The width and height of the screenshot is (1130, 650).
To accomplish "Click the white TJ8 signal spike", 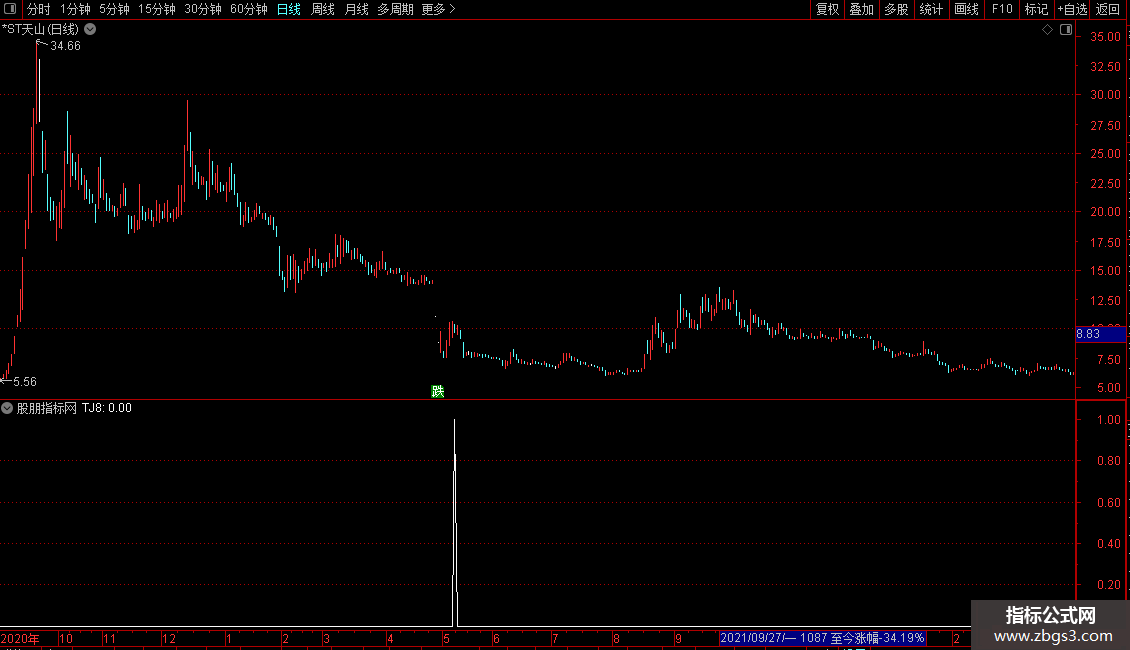I will (455, 522).
